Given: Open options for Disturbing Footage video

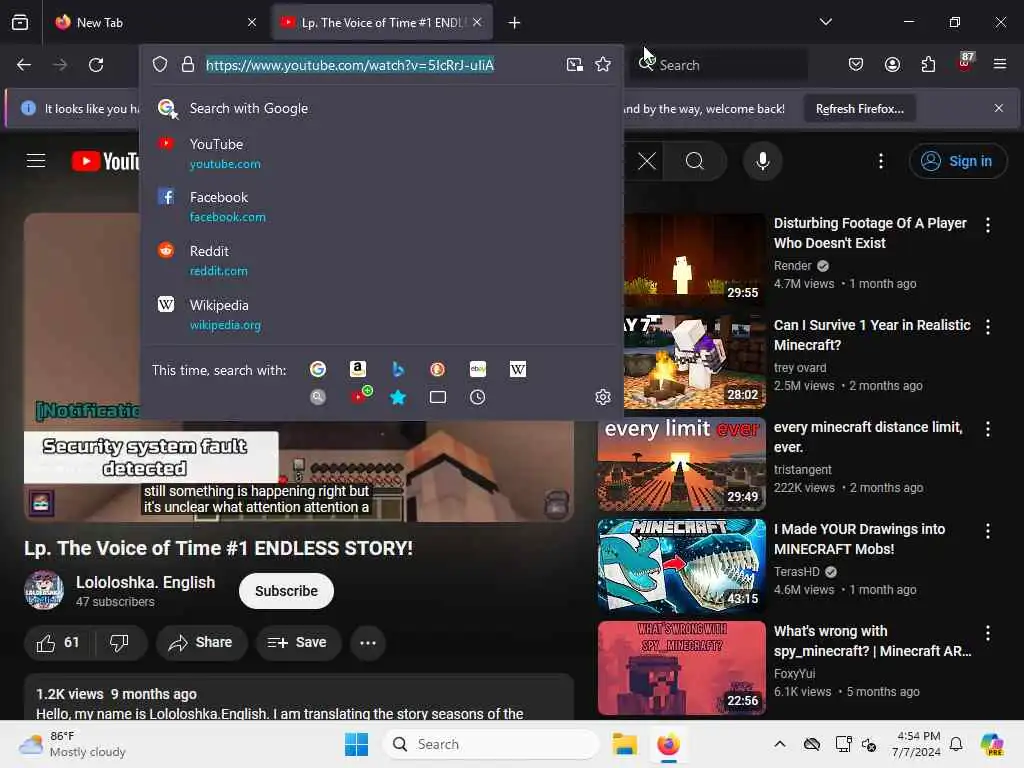Looking at the screenshot, I should tap(987, 225).
